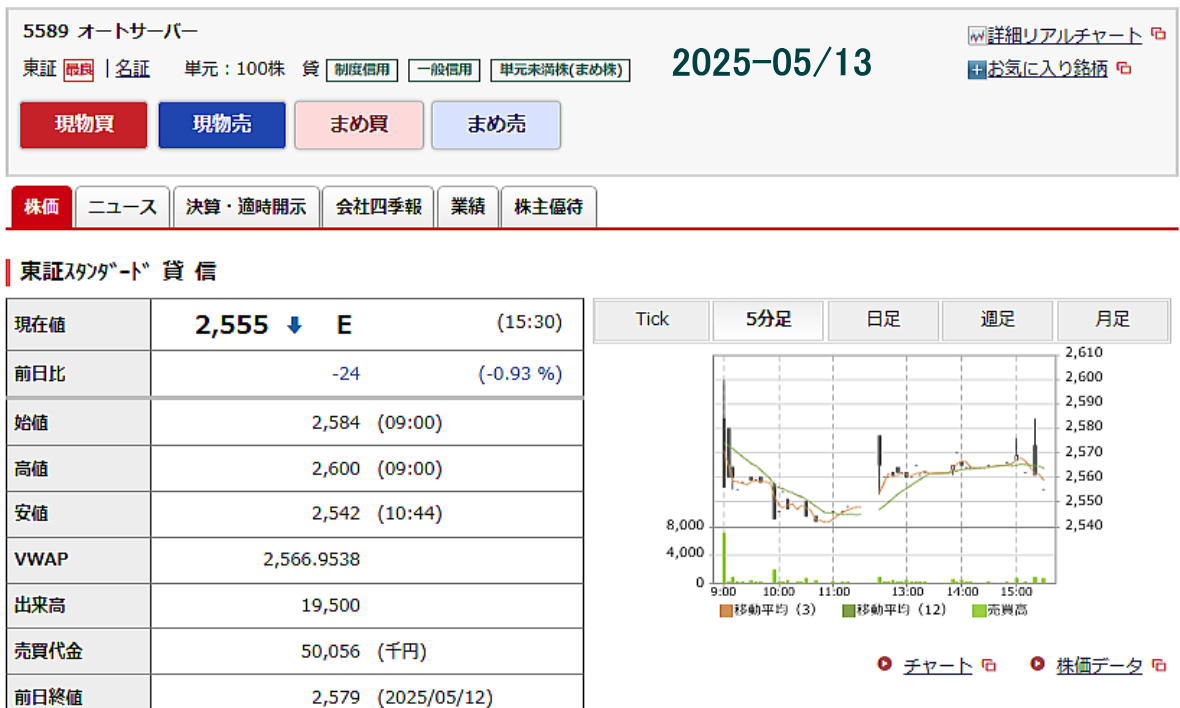
Task: Click the 単元未満株(まめ株) badge
Action: point(561,70)
